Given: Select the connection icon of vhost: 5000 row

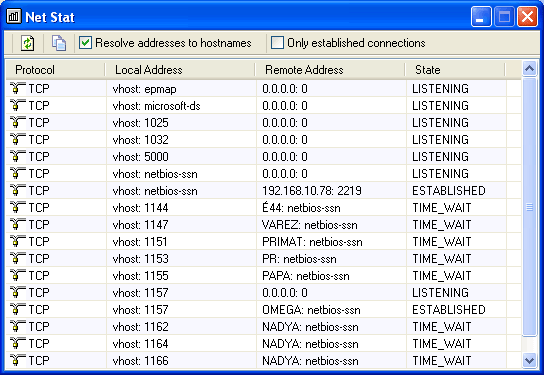Looking at the screenshot, I should click(17, 156).
